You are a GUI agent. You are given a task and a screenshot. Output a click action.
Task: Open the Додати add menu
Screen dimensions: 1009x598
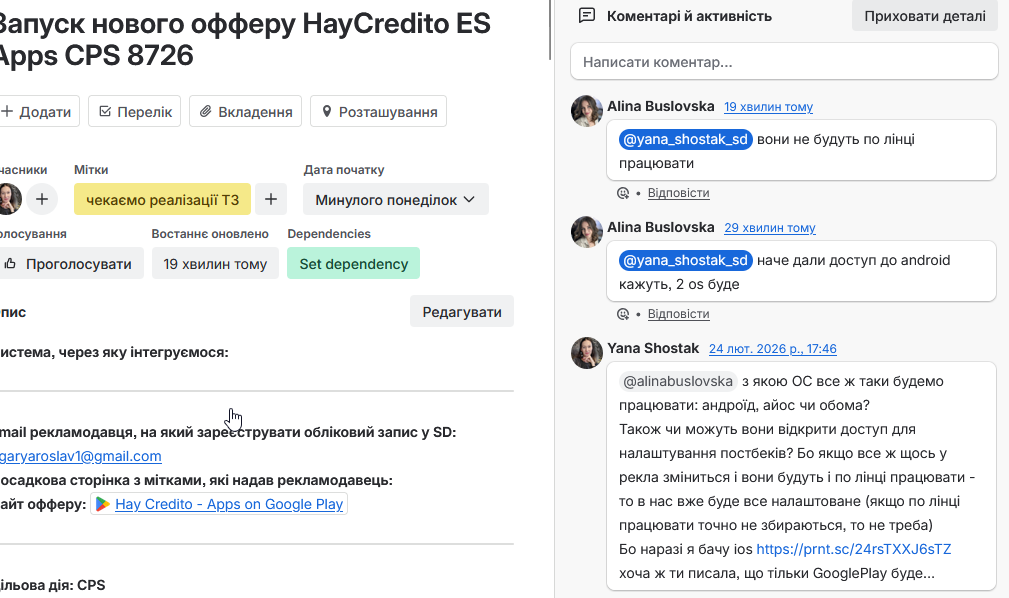37,111
